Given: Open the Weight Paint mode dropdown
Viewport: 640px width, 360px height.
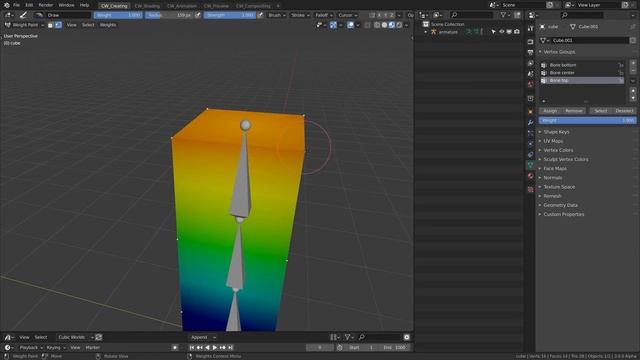Looking at the screenshot, I should tap(24, 25).
